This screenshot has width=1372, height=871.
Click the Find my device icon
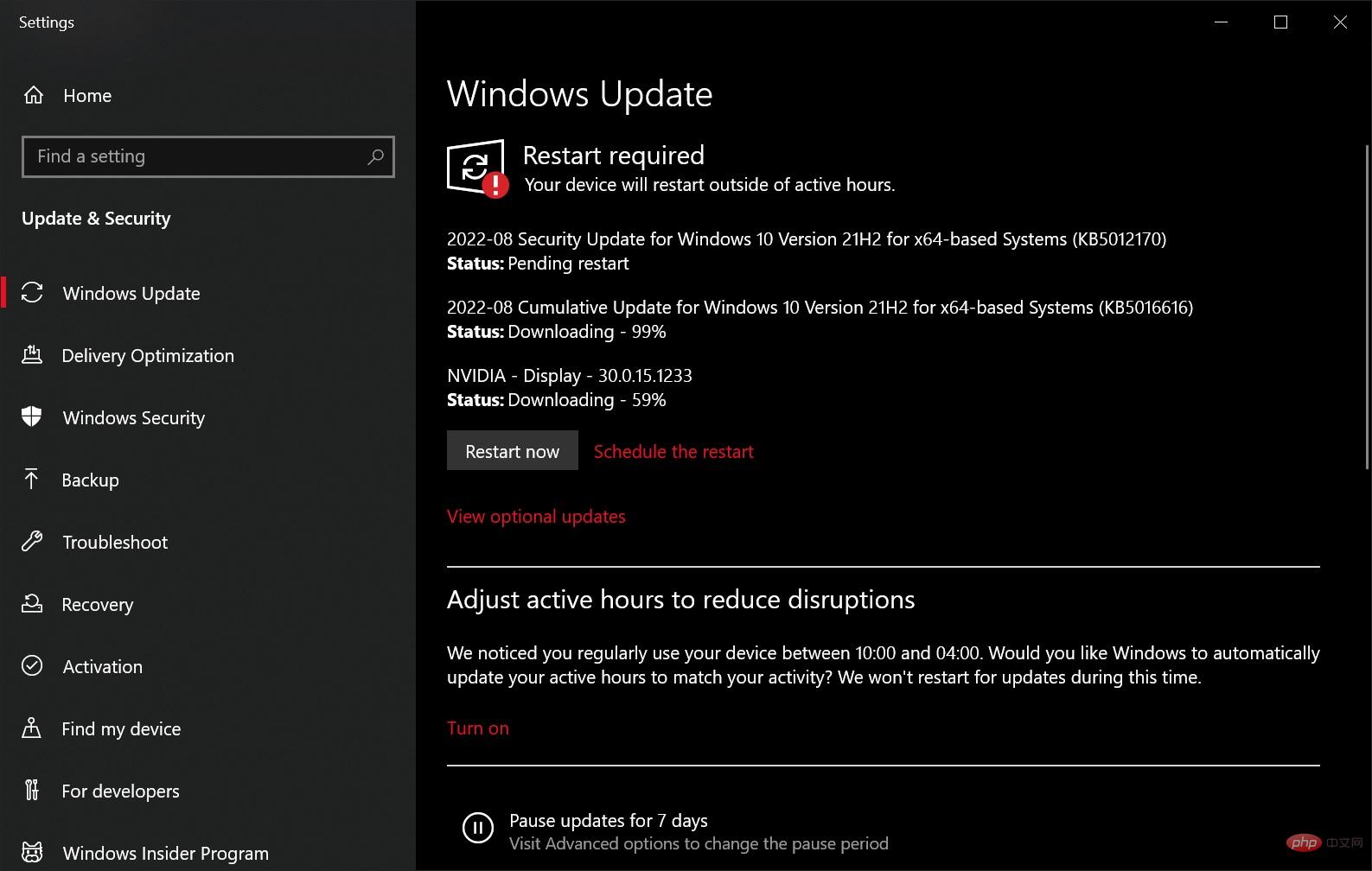point(32,728)
